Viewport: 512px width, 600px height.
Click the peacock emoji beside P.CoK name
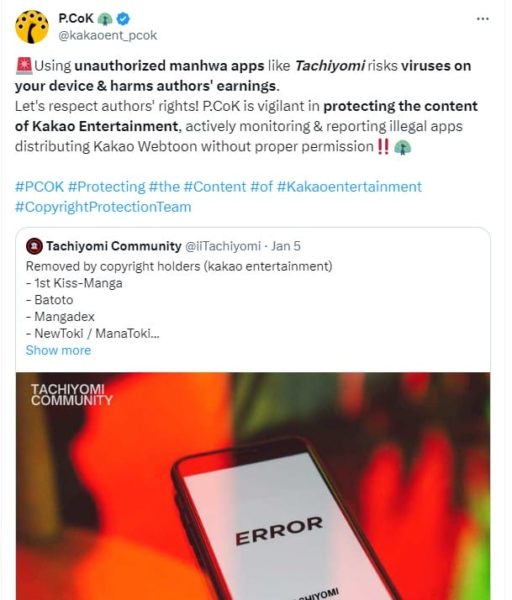[105, 18]
